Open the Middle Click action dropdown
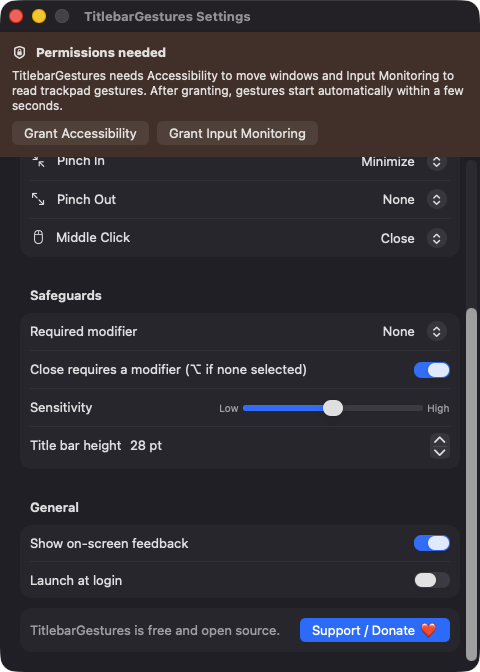Screen dimensions: 480x672 436,238
